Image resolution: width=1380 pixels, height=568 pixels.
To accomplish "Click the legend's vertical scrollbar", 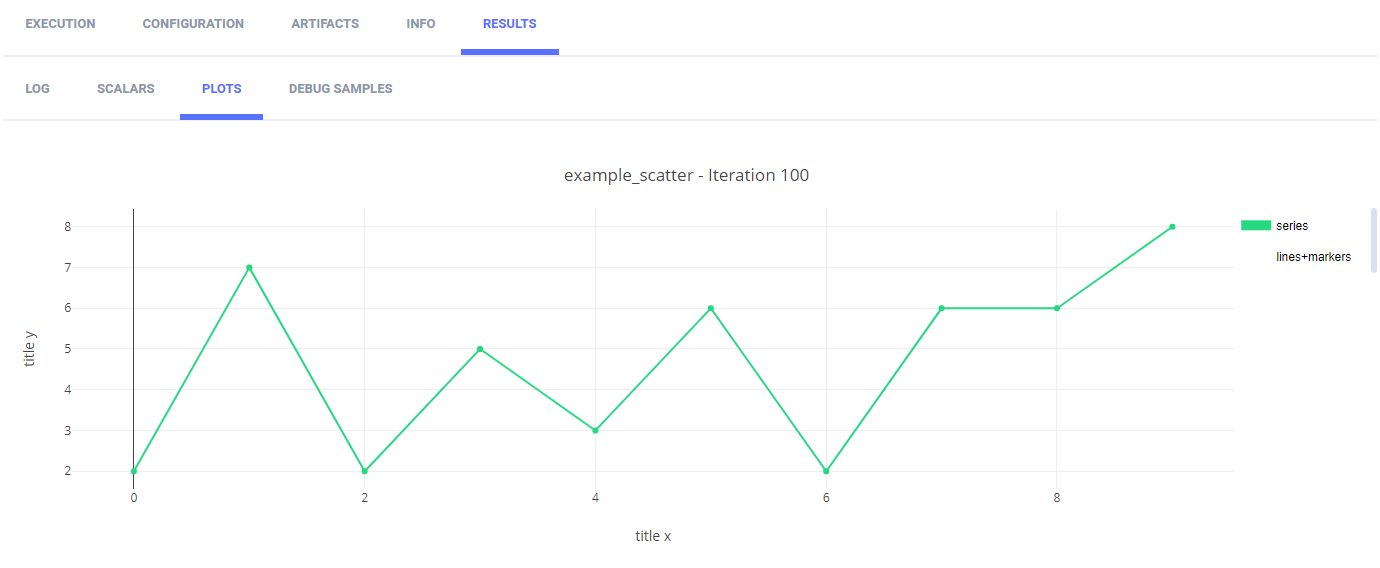I will coord(1374,240).
